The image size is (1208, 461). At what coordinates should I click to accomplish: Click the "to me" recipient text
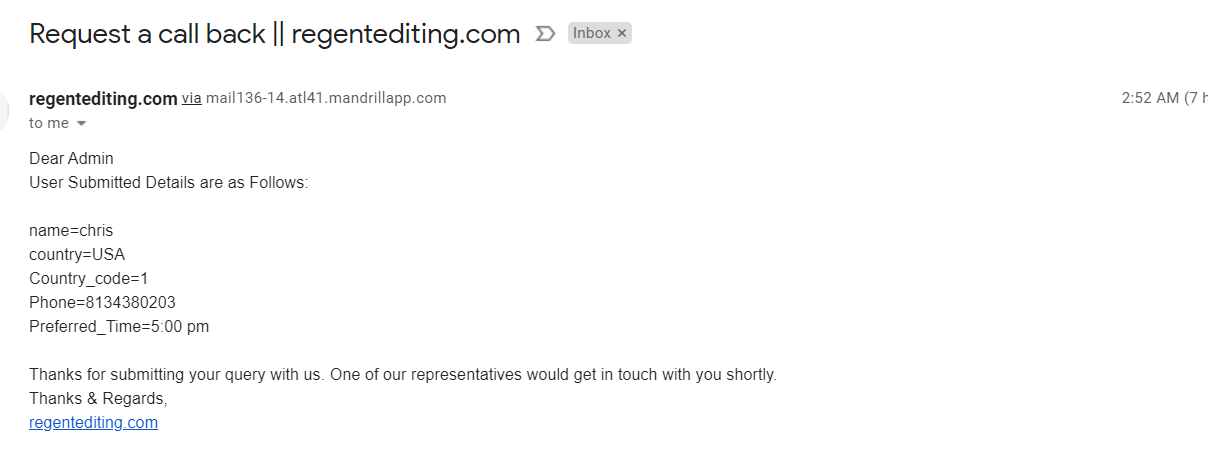tap(49, 123)
